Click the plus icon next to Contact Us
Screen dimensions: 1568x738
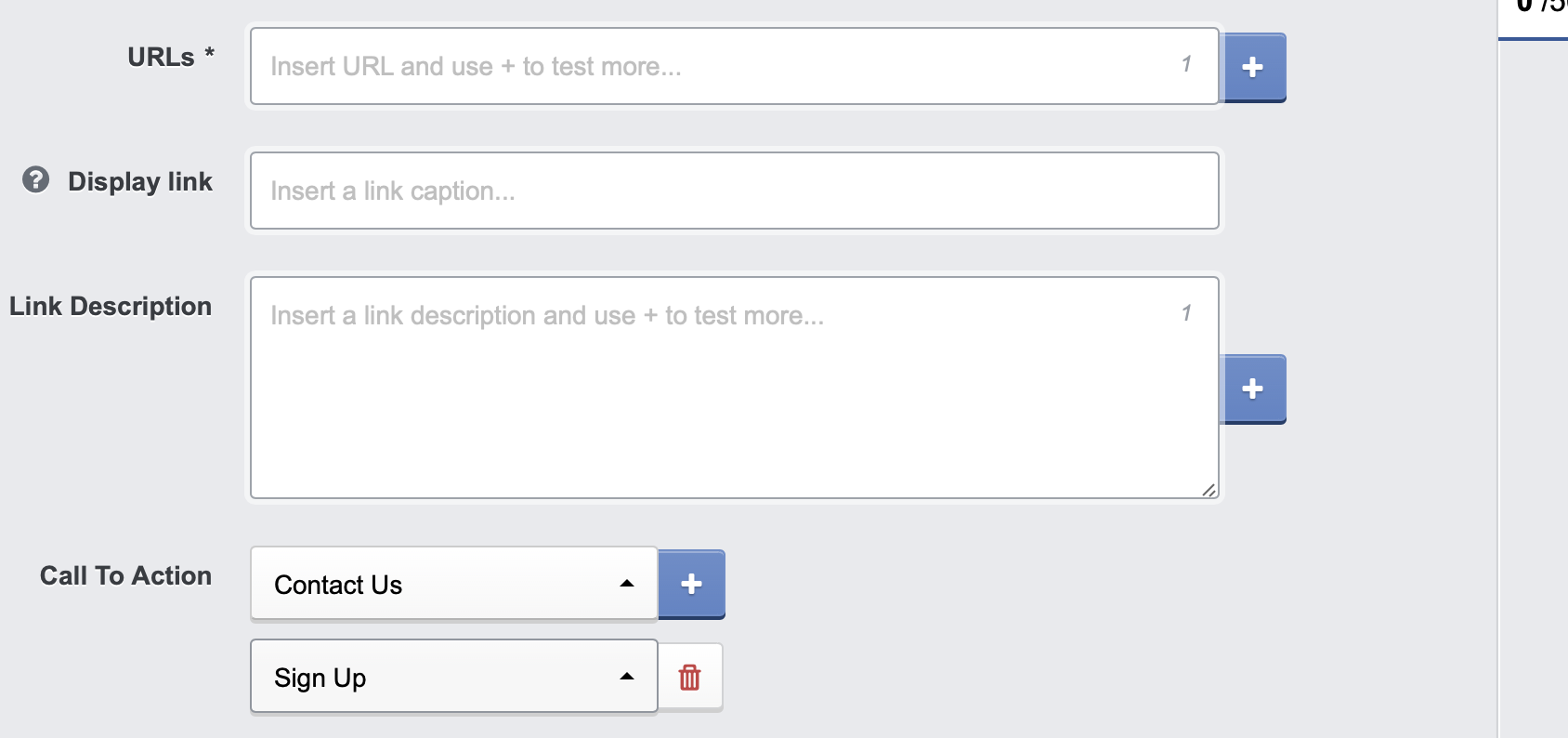click(x=691, y=584)
